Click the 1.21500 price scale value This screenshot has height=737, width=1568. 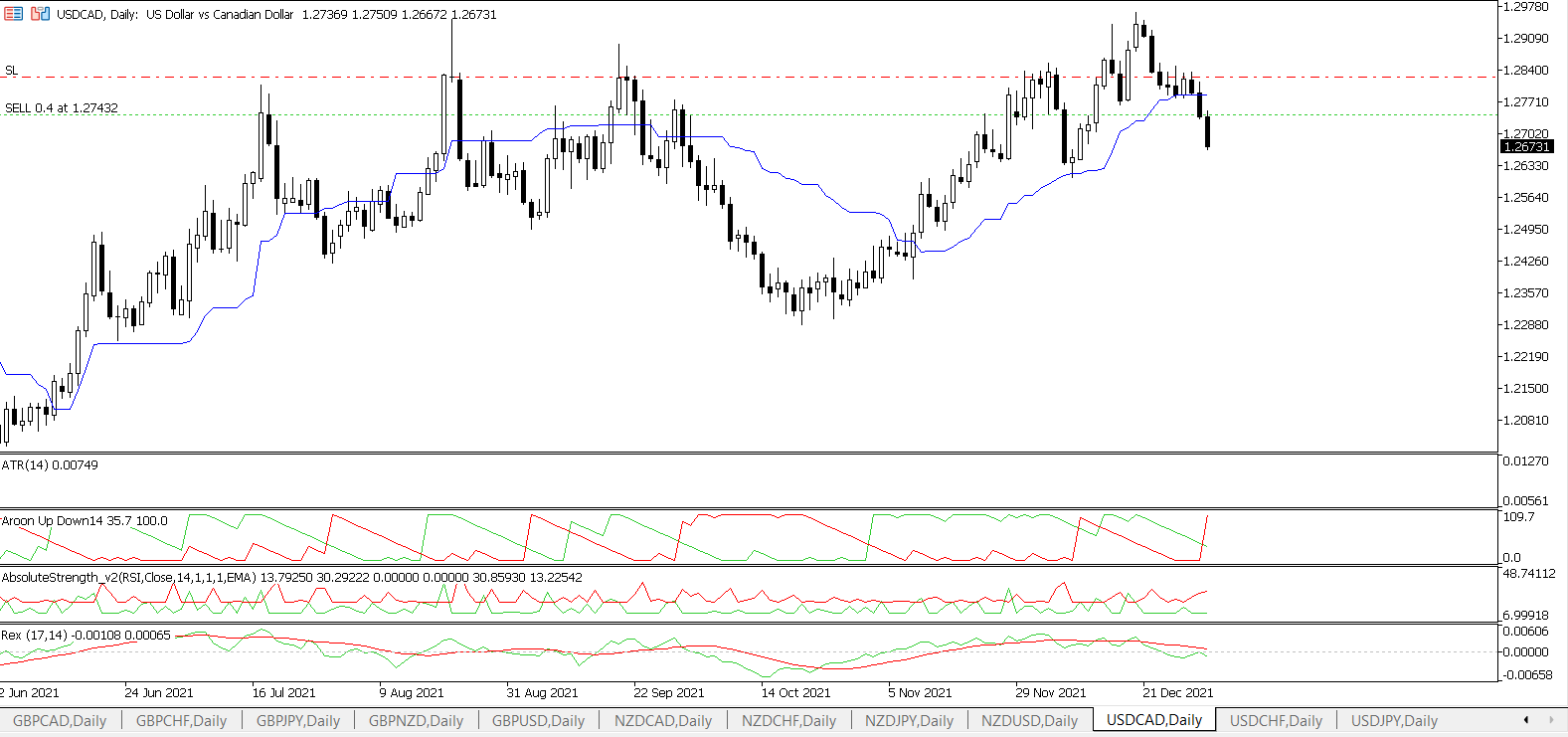coord(1525,389)
